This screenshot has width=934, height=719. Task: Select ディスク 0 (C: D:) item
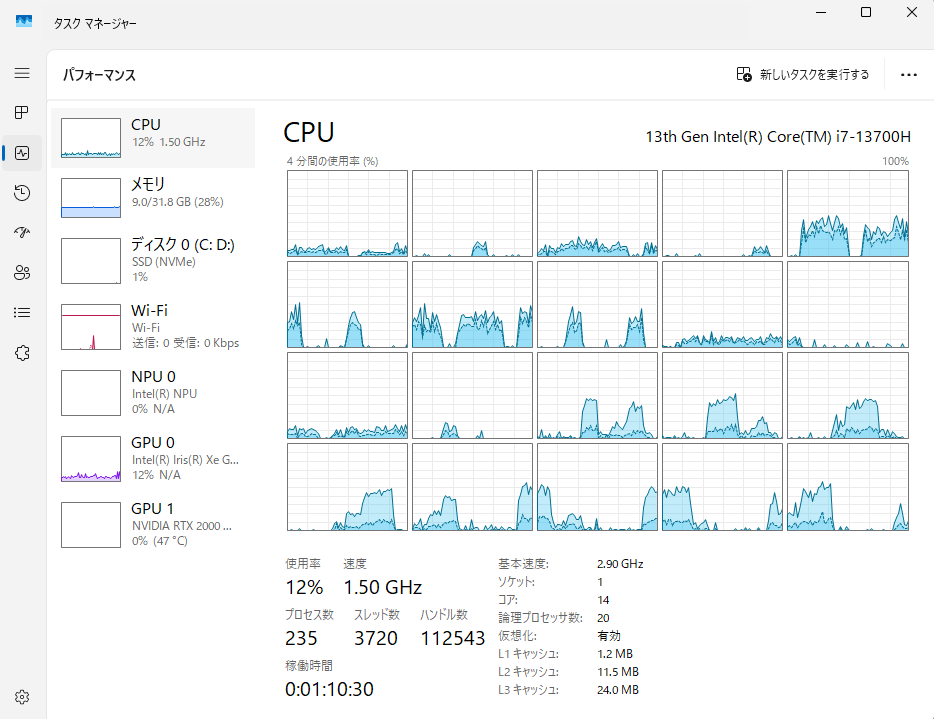tap(153, 261)
